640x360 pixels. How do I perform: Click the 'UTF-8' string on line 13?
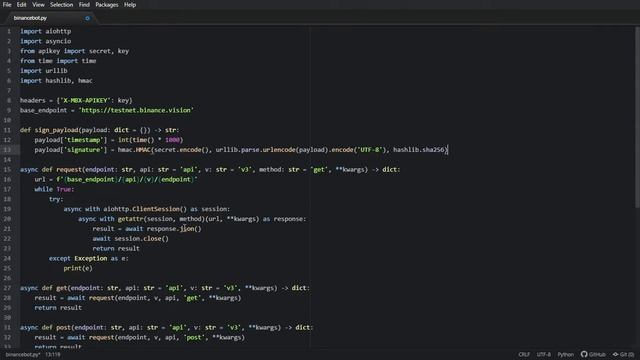[371, 150]
